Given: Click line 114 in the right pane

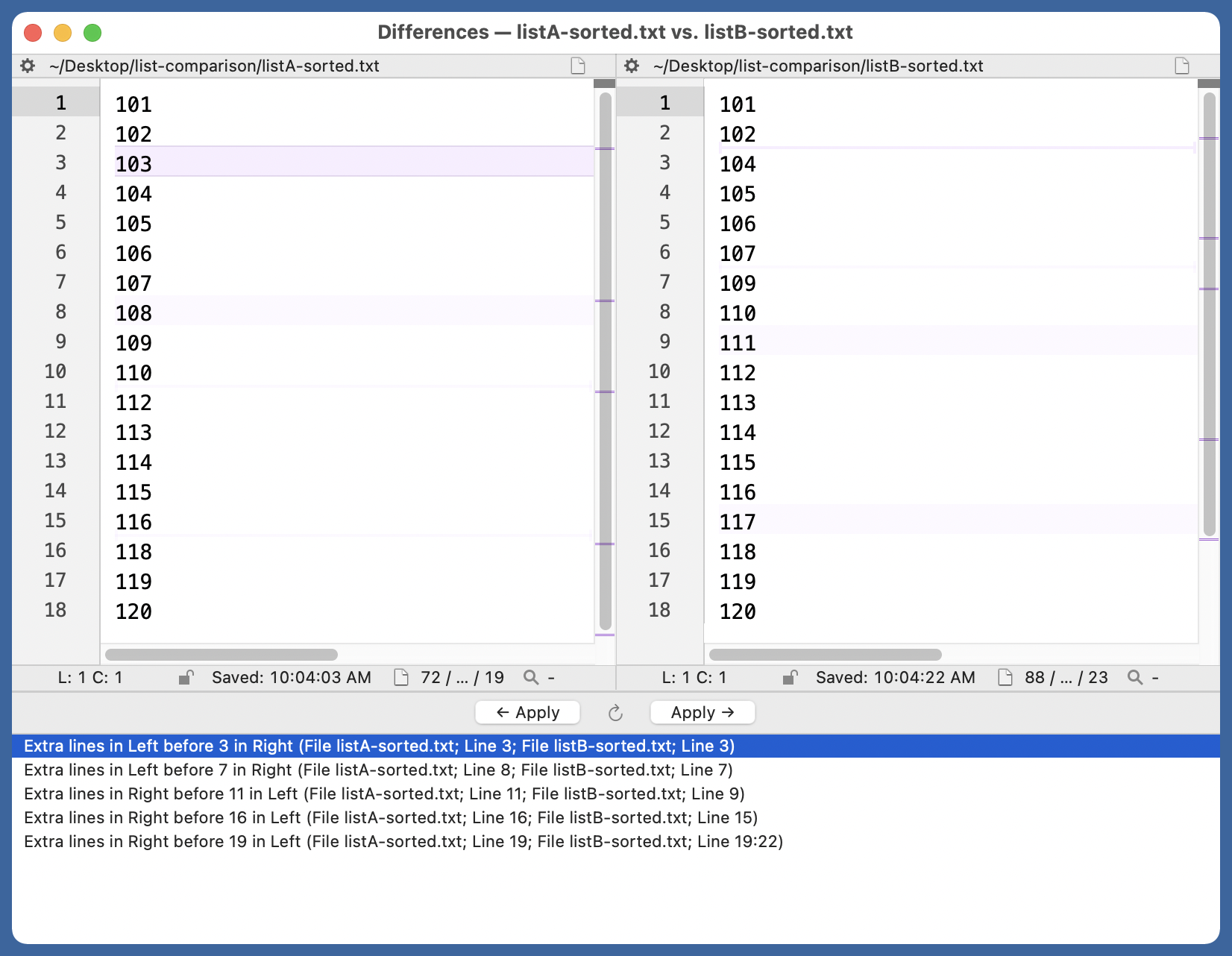Looking at the screenshot, I should tap(738, 433).
